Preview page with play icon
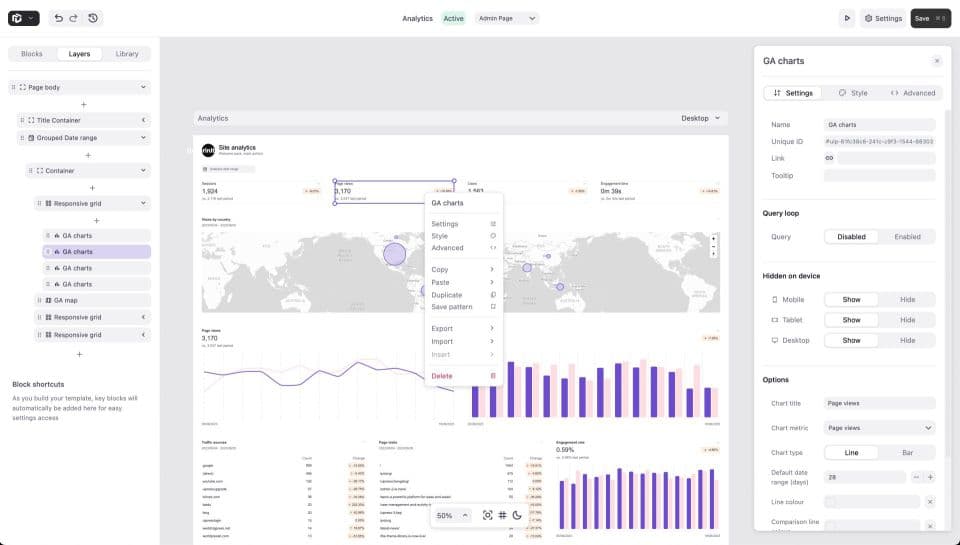The image size is (960, 545). 847,18
